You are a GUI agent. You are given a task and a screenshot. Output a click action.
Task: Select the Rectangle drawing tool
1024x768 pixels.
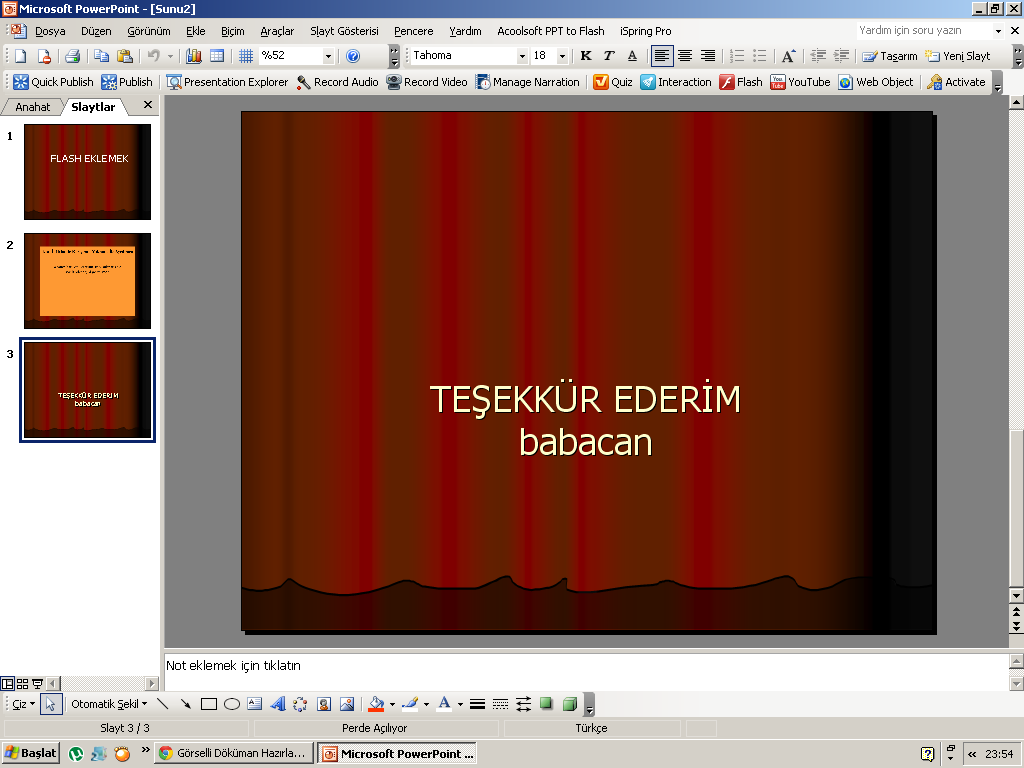pos(209,704)
